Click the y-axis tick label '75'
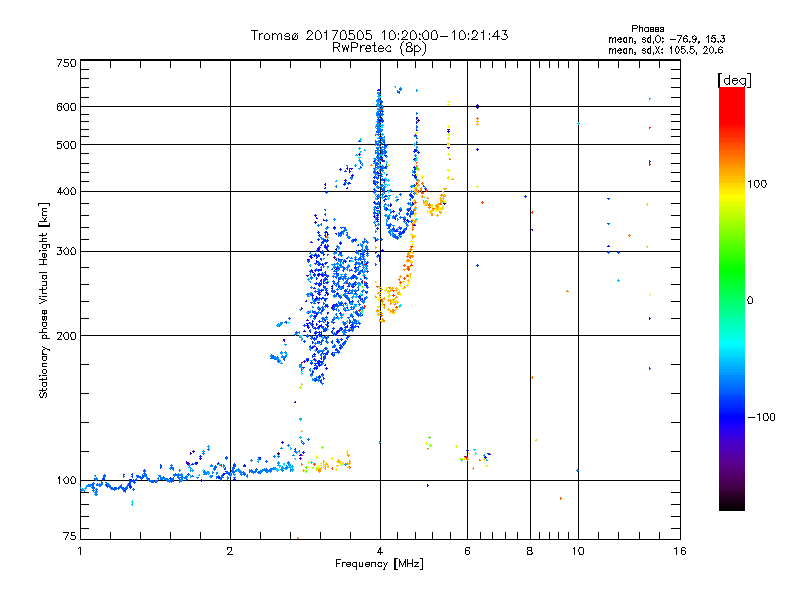Screen dimensions: 800x600 [70, 536]
